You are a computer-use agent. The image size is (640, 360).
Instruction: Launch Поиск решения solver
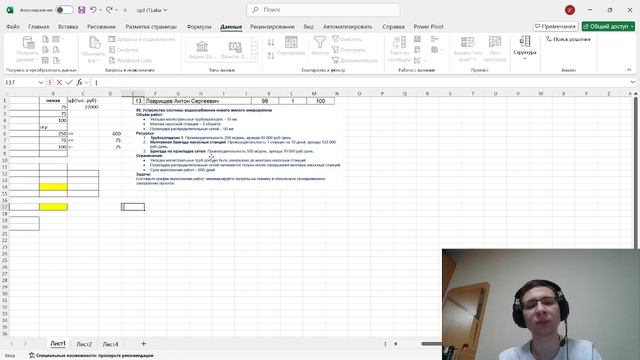pos(568,39)
